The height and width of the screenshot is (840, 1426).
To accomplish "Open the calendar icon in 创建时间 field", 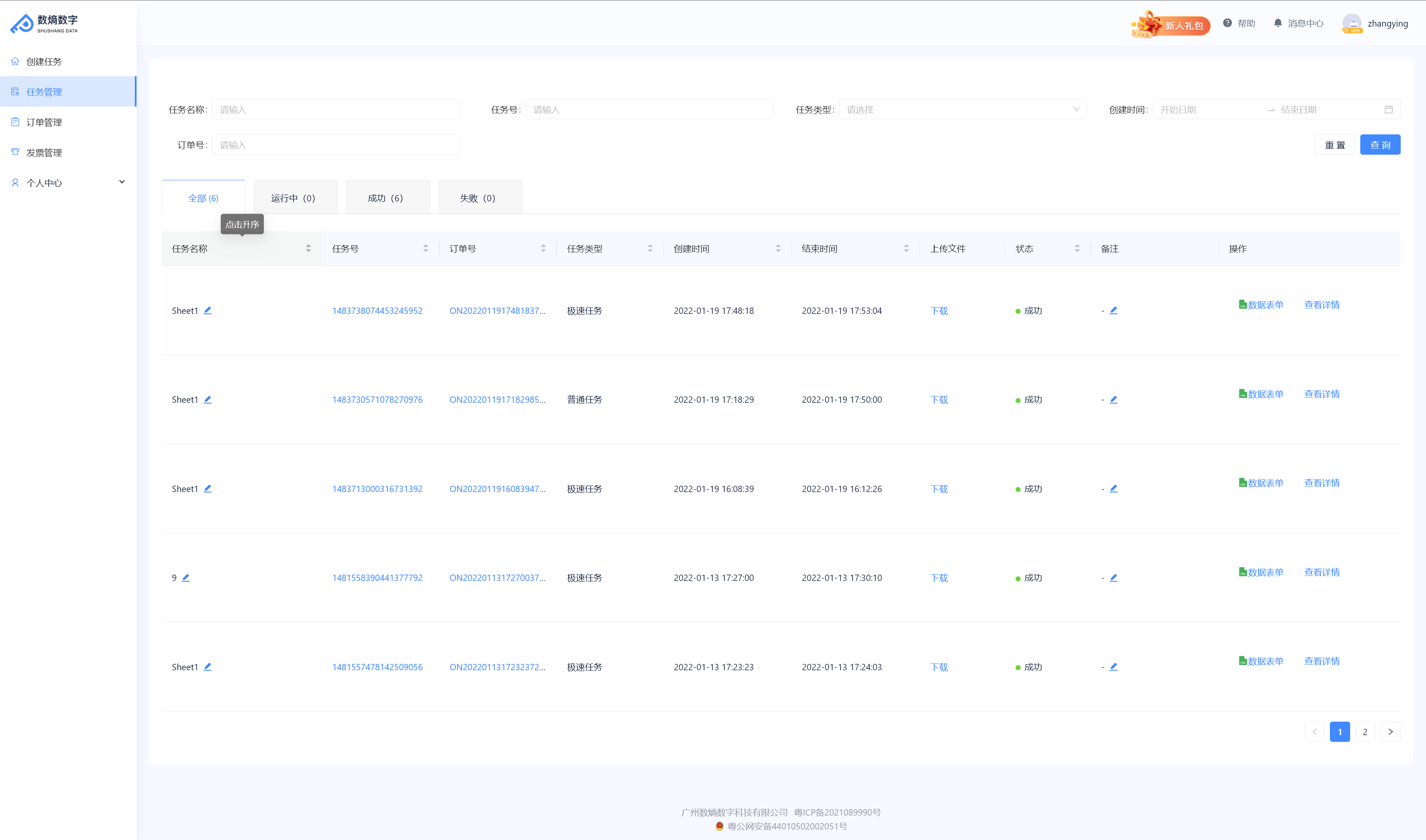I will pos(1388,110).
